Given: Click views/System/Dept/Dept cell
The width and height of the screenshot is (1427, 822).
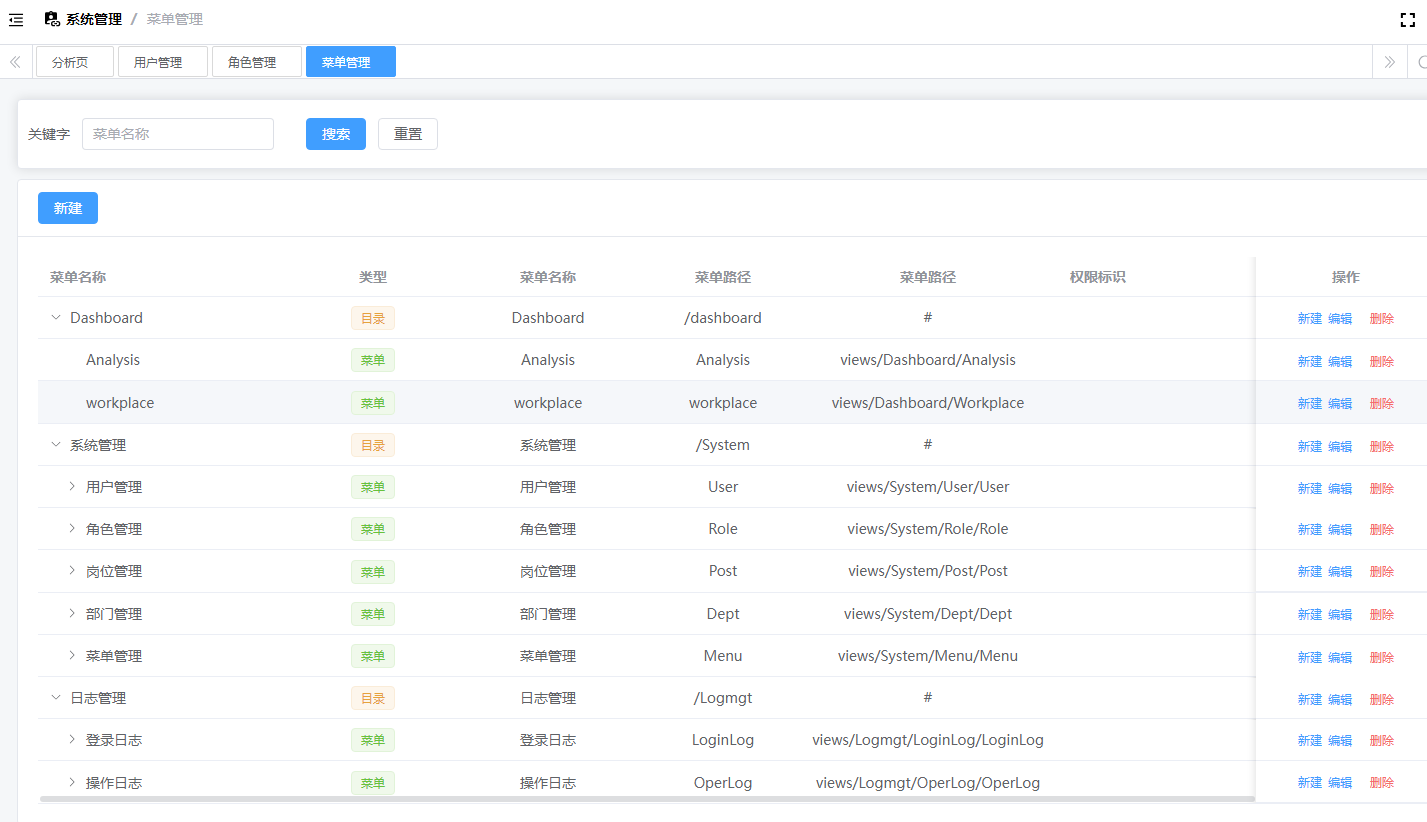Looking at the screenshot, I should pos(928,614).
